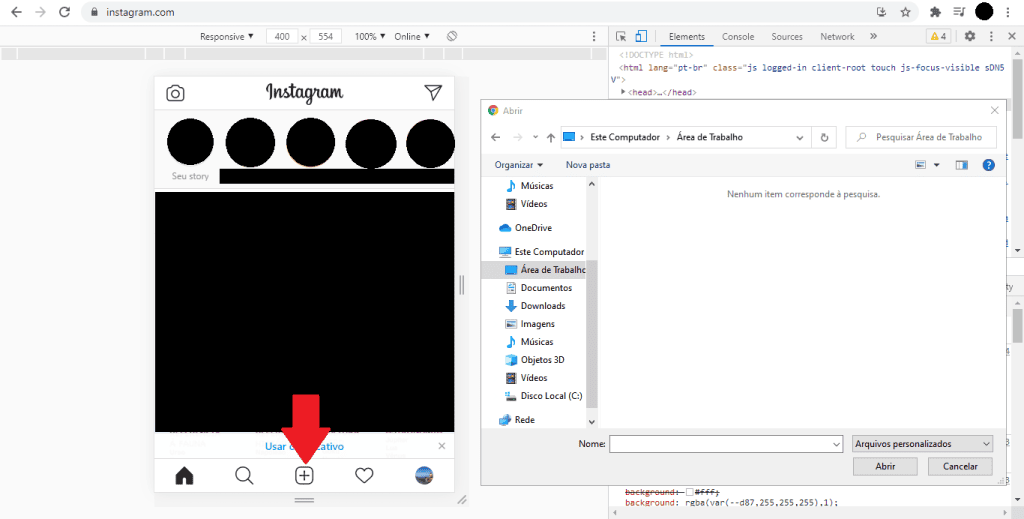Viewport: 1024px width, 519px height.
Task: Go up one folder in Abrir dialog
Action: 551,138
